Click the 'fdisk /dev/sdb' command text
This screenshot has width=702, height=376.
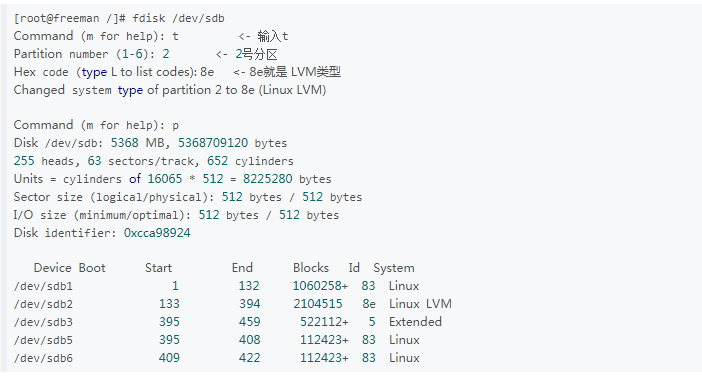178,18
